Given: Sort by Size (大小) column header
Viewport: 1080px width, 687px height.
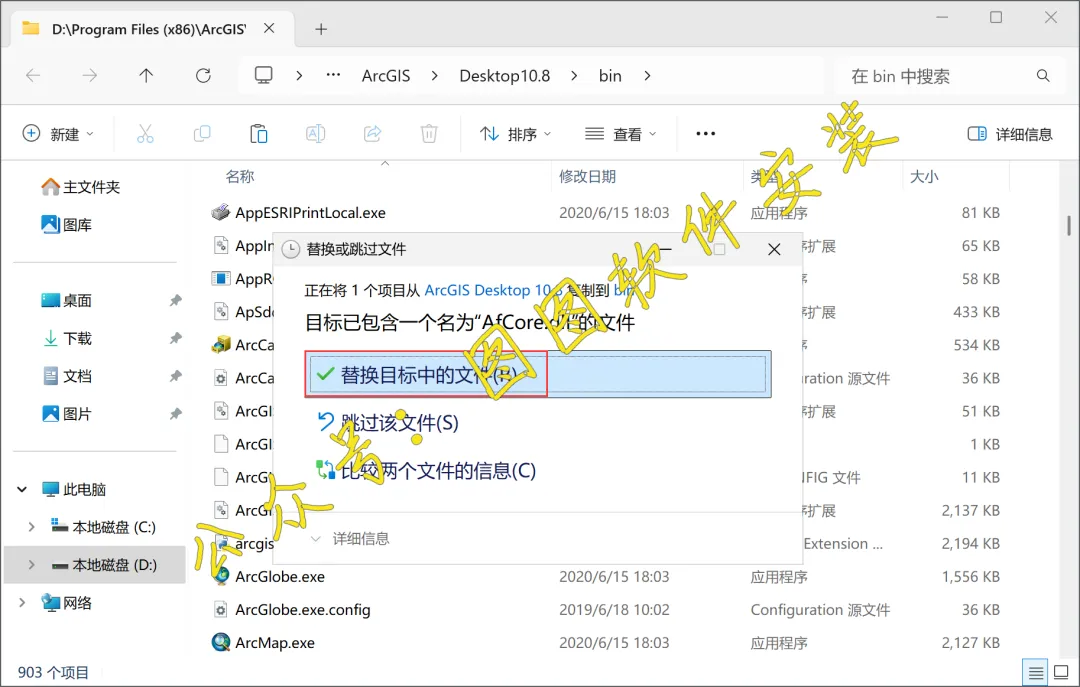Looking at the screenshot, I should (924, 176).
